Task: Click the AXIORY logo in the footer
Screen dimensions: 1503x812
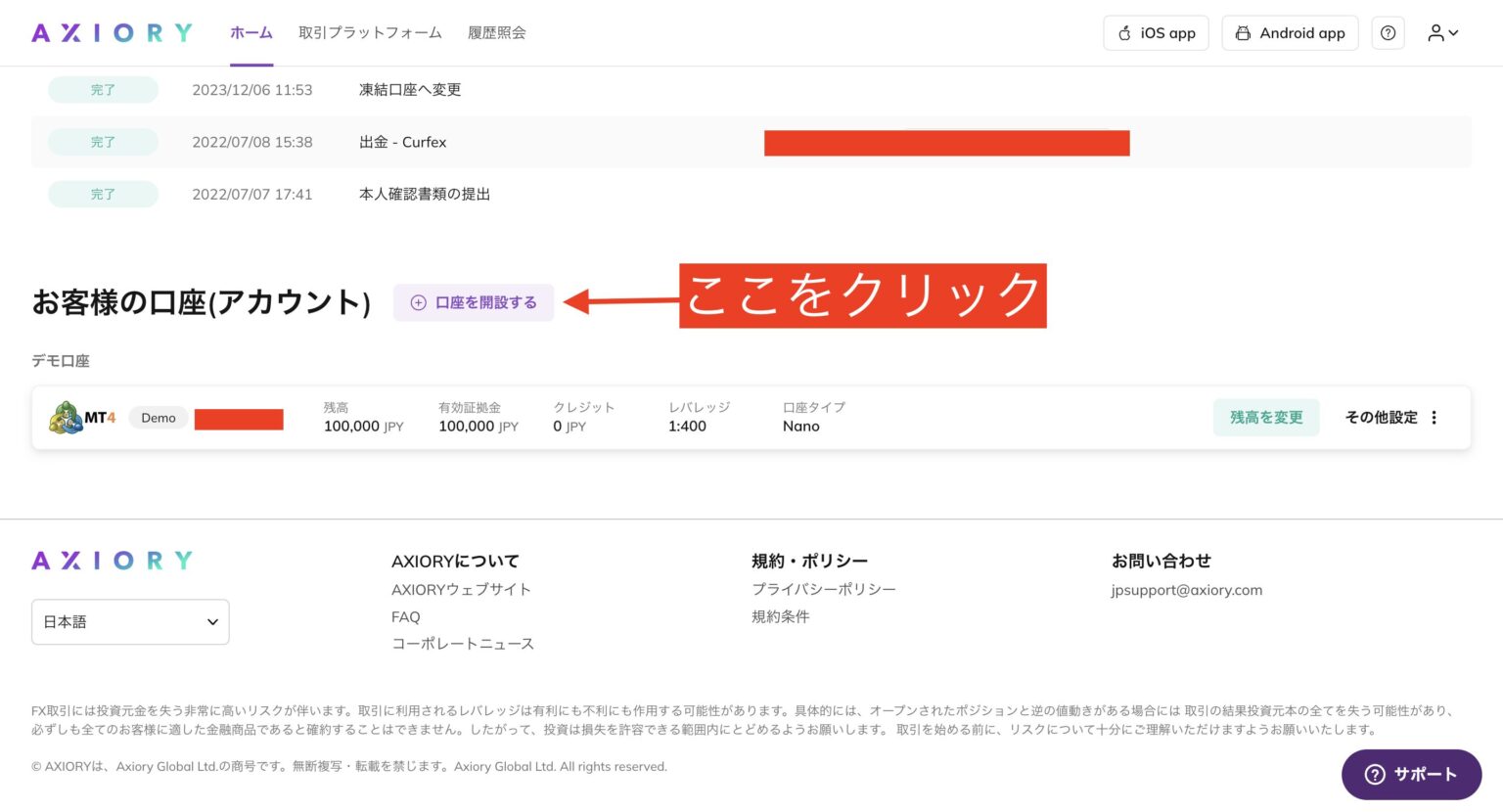Action: (x=112, y=560)
